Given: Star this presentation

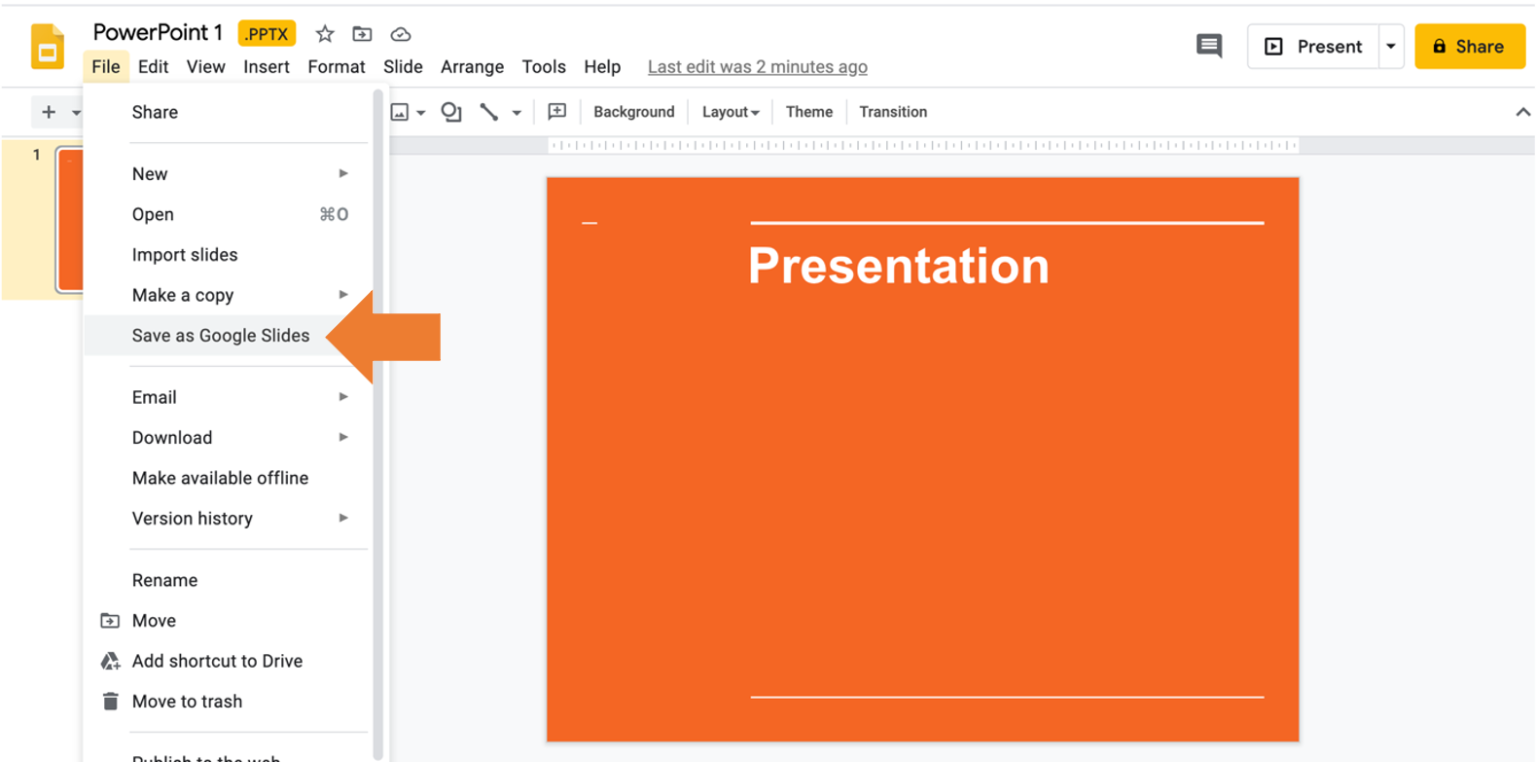Looking at the screenshot, I should pyautogui.click(x=324, y=33).
